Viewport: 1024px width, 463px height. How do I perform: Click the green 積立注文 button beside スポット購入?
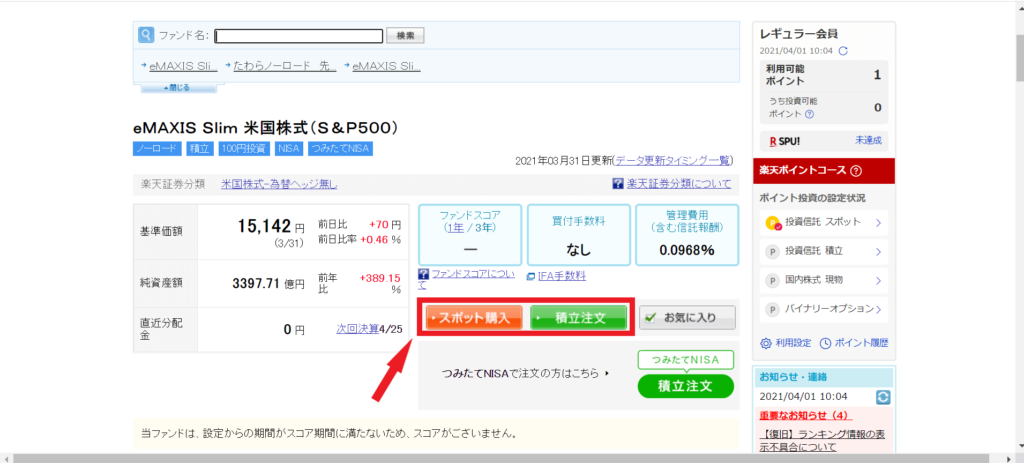pyautogui.click(x=579, y=318)
